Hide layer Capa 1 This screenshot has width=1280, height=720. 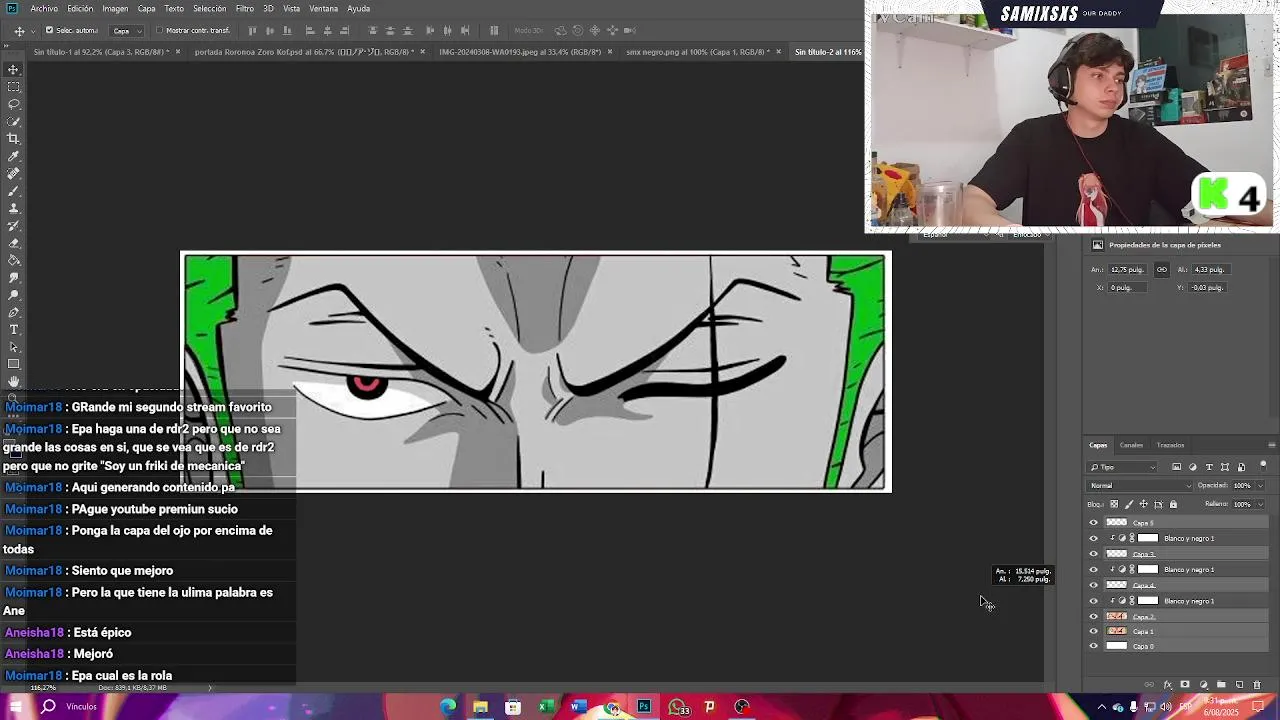point(1093,631)
